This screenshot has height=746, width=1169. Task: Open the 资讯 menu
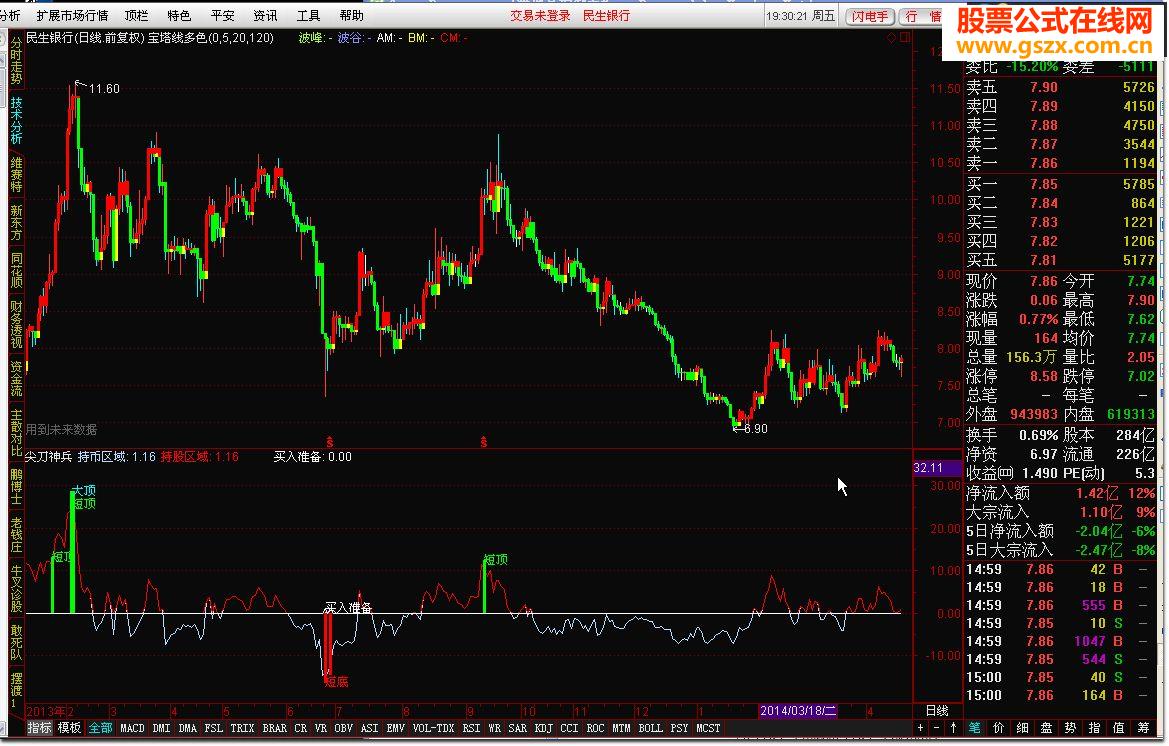pos(265,15)
